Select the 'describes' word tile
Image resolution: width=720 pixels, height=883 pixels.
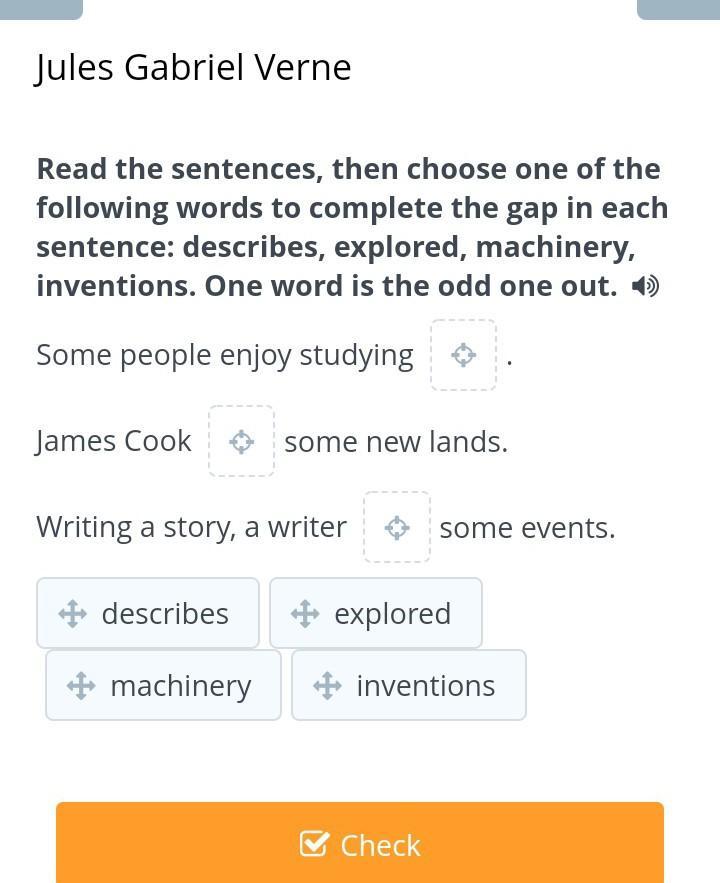click(x=148, y=613)
